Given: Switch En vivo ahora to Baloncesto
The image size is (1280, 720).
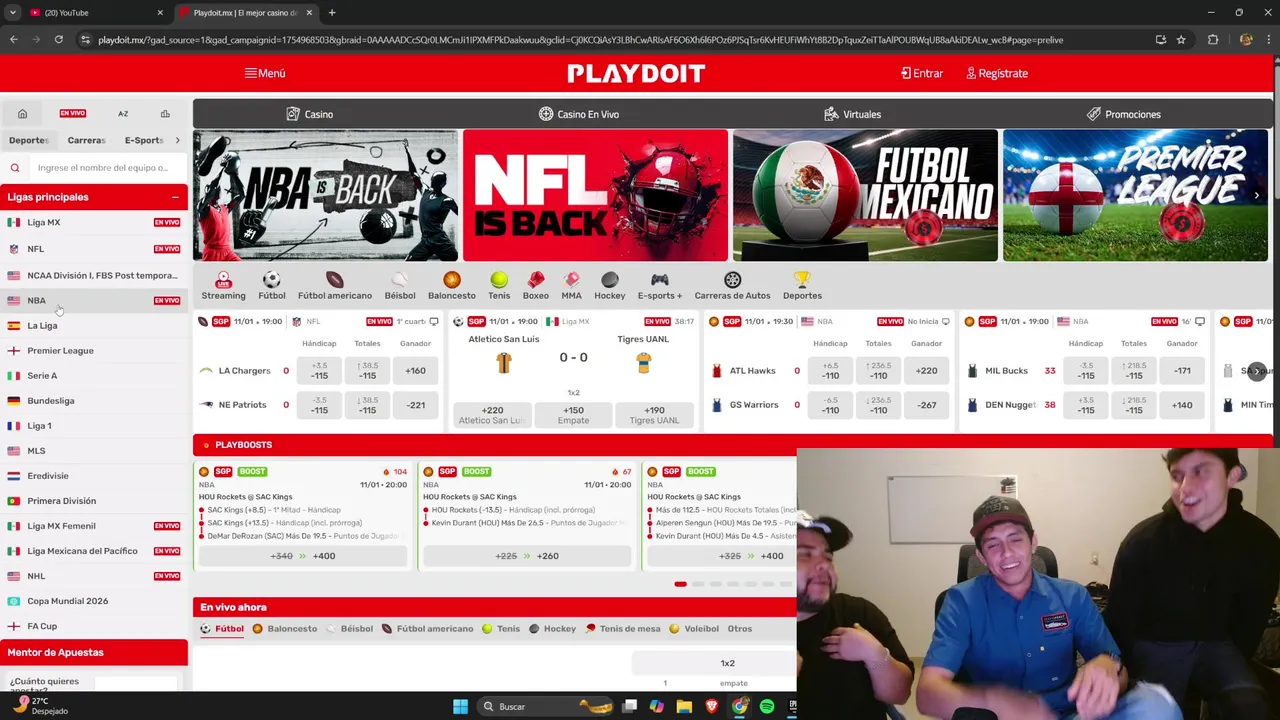Looking at the screenshot, I should tap(285, 629).
